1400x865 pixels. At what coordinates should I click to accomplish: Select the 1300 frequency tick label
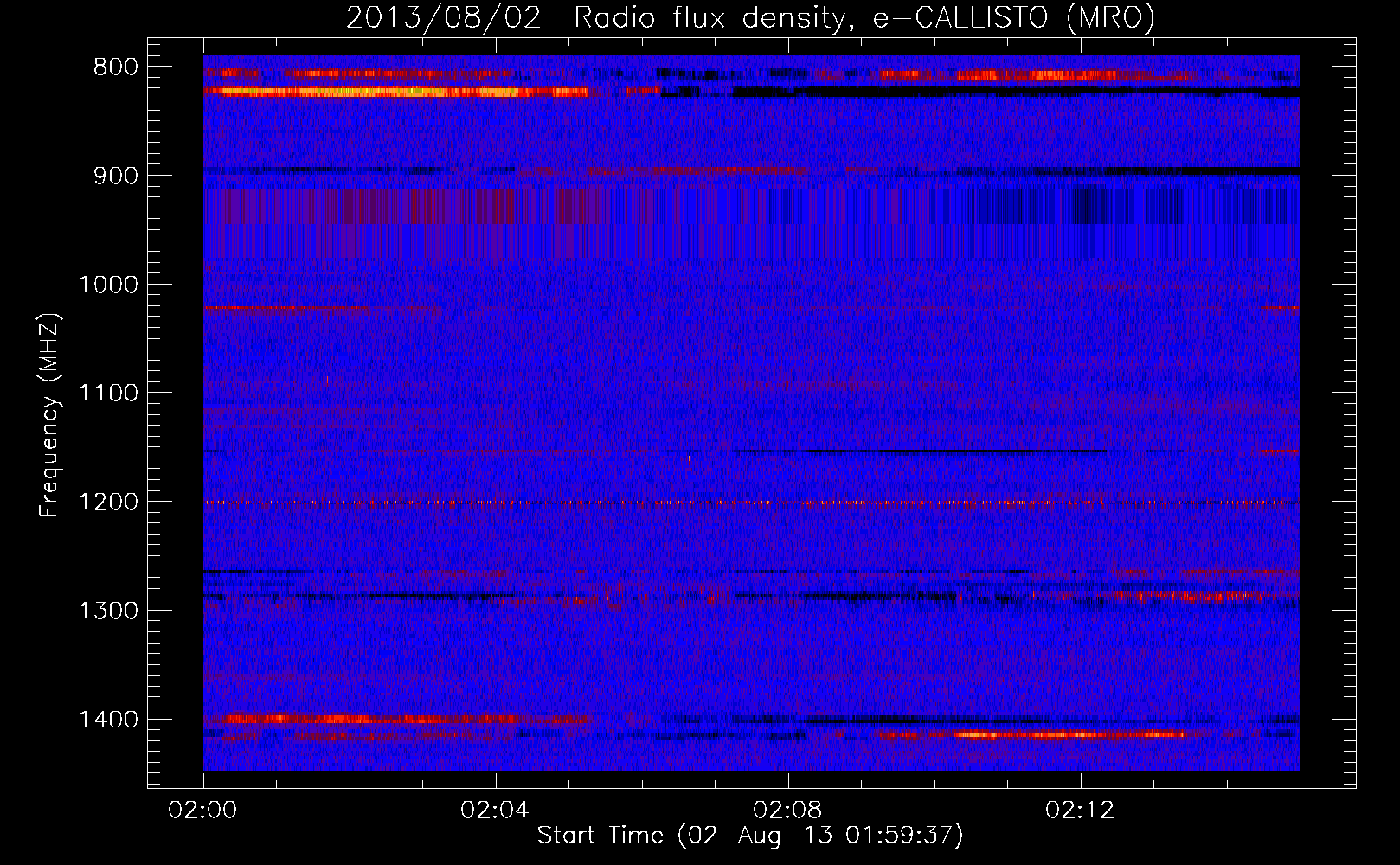[109, 611]
